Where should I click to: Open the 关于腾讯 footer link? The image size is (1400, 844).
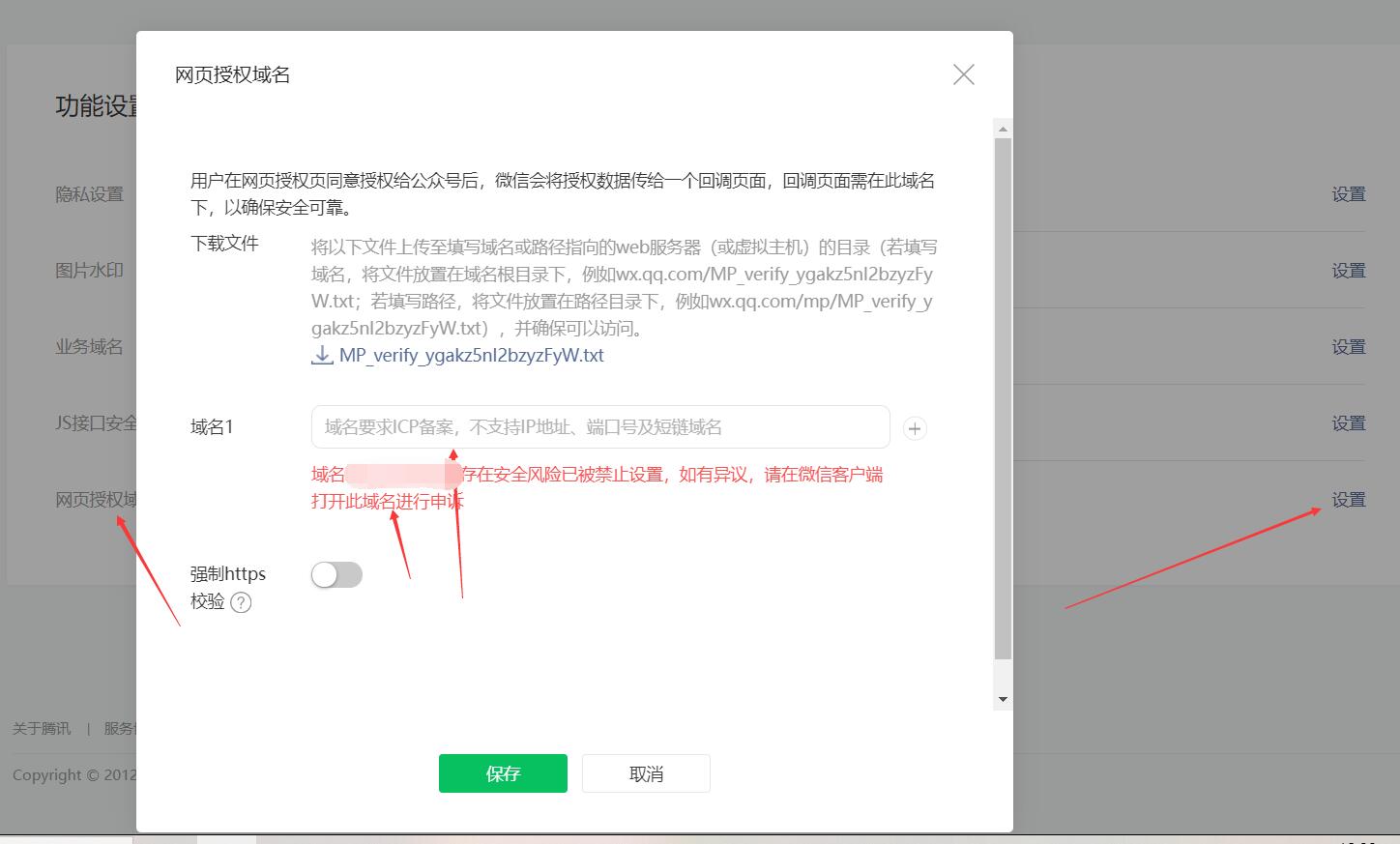point(42,728)
